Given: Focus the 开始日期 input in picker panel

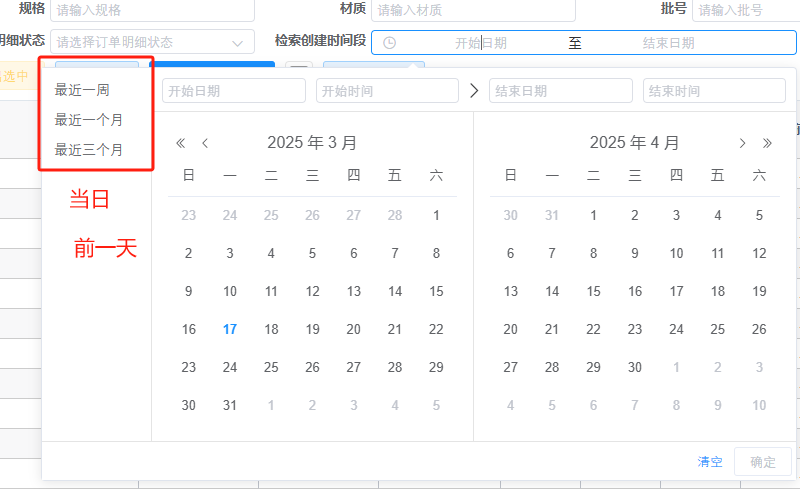Looking at the screenshot, I should pos(234,91).
